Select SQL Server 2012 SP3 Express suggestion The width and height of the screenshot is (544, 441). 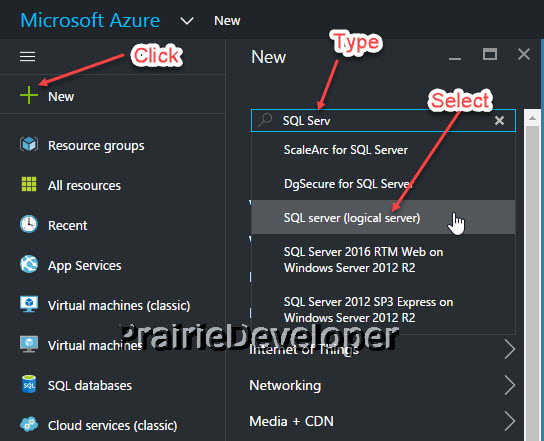point(383,309)
